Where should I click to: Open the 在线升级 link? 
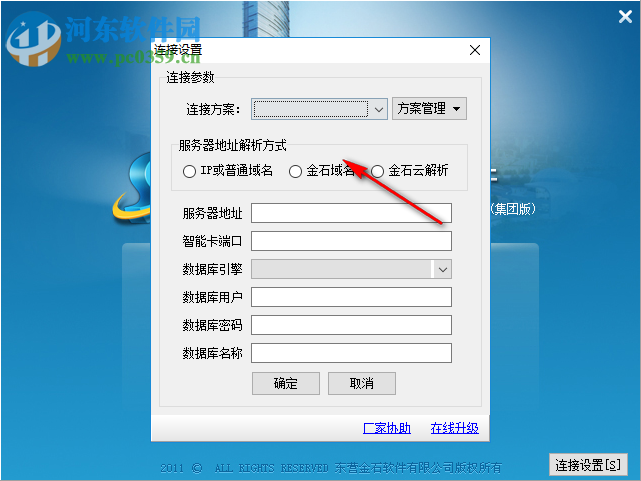[x=455, y=428]
